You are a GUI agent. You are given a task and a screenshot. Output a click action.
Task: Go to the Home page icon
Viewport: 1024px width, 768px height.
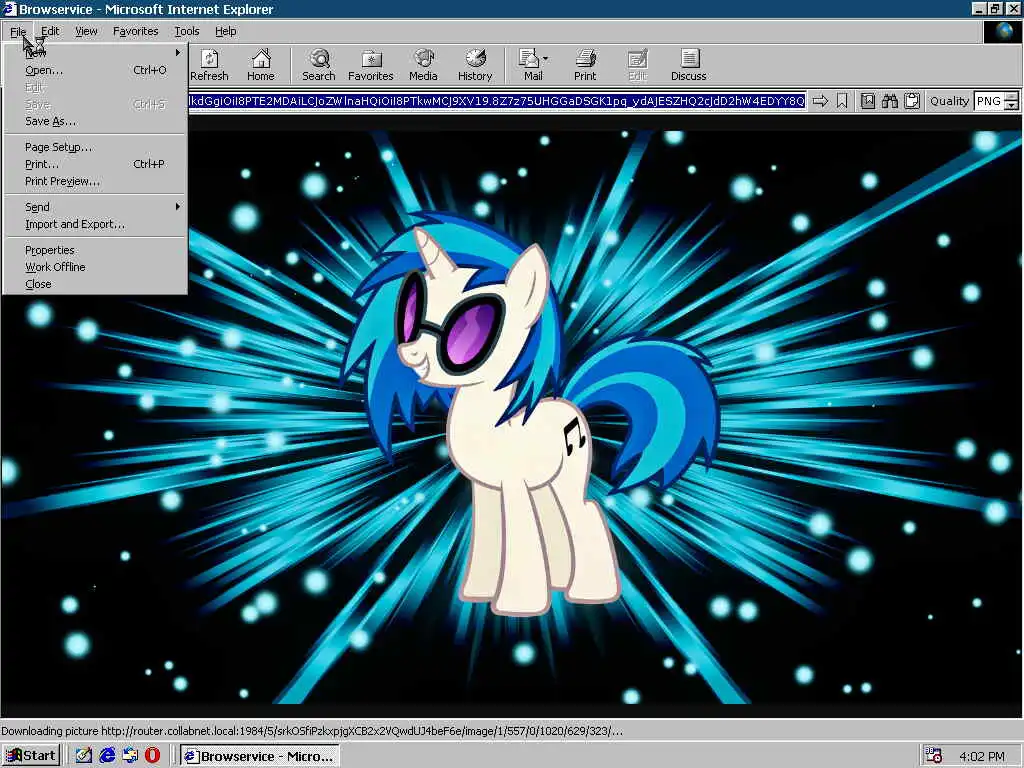261,65
